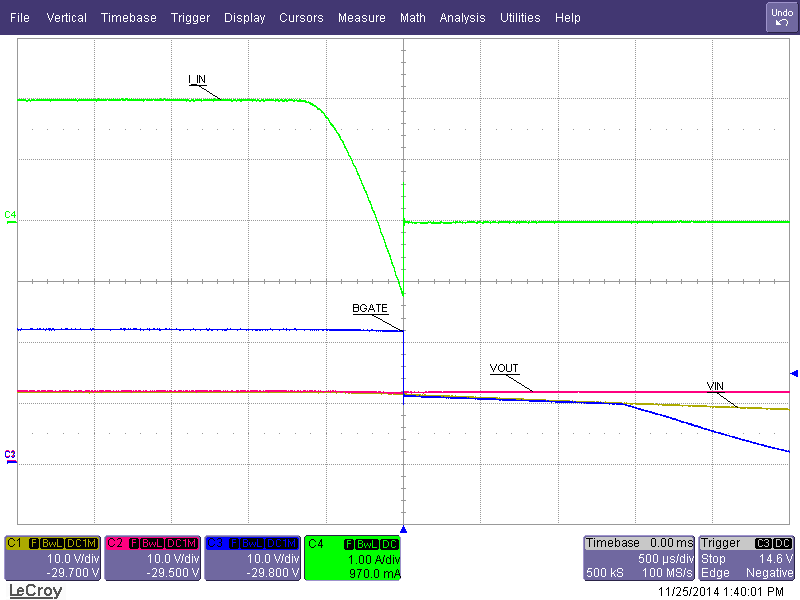Open the Utilities menu

point(520,17)
